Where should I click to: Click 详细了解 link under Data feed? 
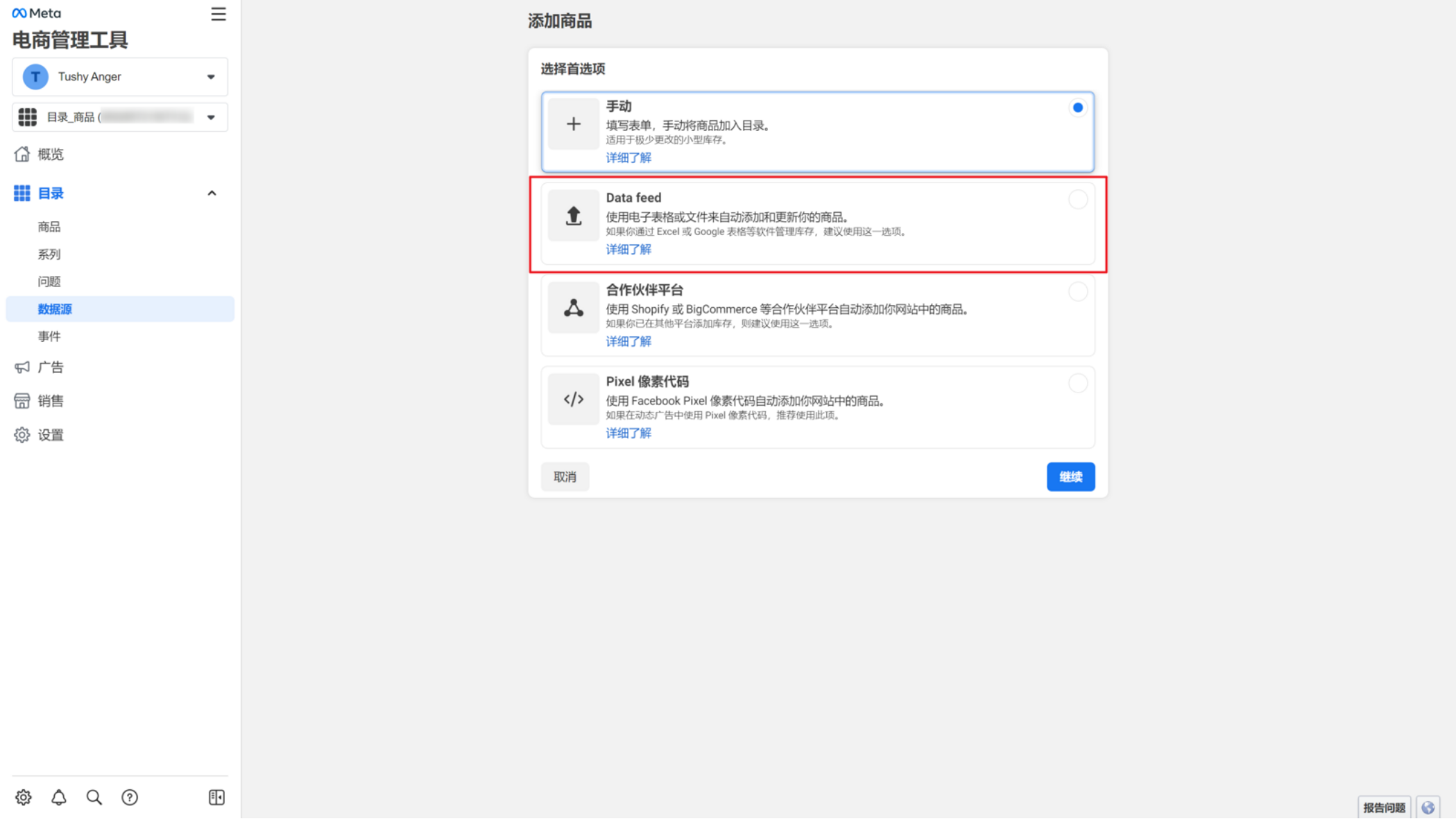(628, 250)
